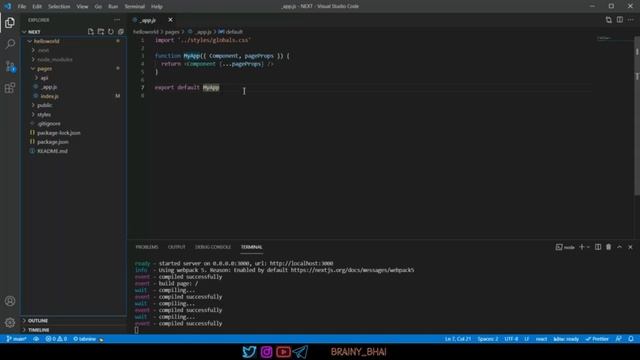This screenshot has height=360, width=640.
Task: Click the feedback icon in status bar
Action: 619,339
